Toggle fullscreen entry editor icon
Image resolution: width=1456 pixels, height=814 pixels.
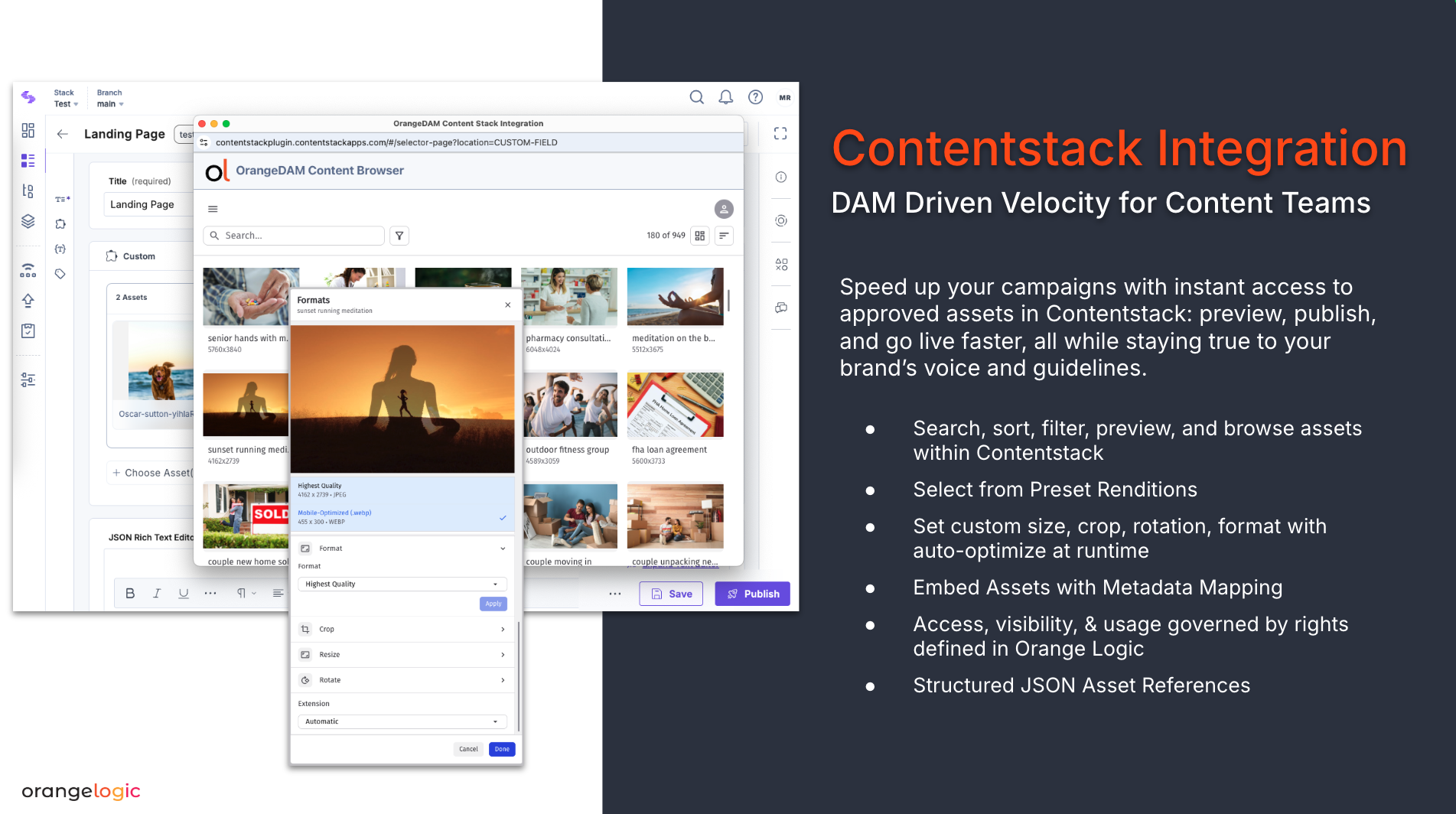(x=780, y=134)
